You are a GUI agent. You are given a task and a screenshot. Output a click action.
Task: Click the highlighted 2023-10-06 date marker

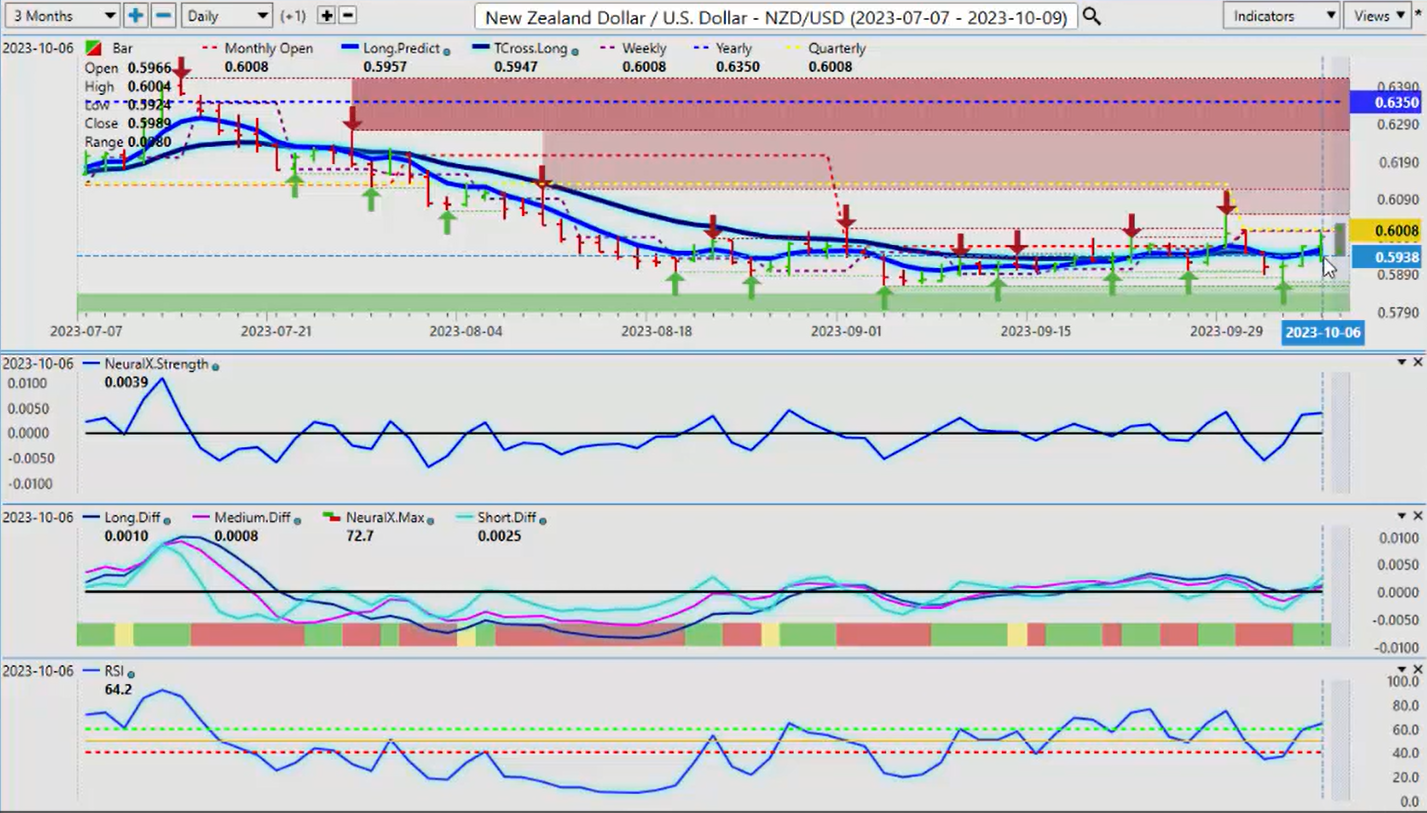point(1322,332)
